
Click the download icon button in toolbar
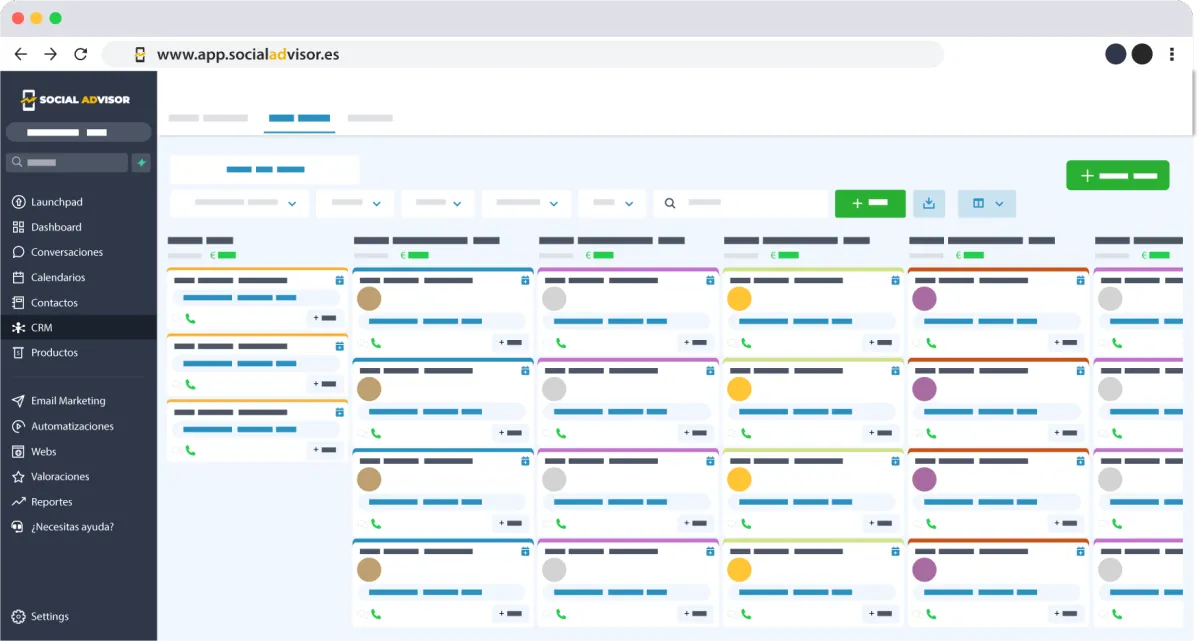click(x=929, y=204)
